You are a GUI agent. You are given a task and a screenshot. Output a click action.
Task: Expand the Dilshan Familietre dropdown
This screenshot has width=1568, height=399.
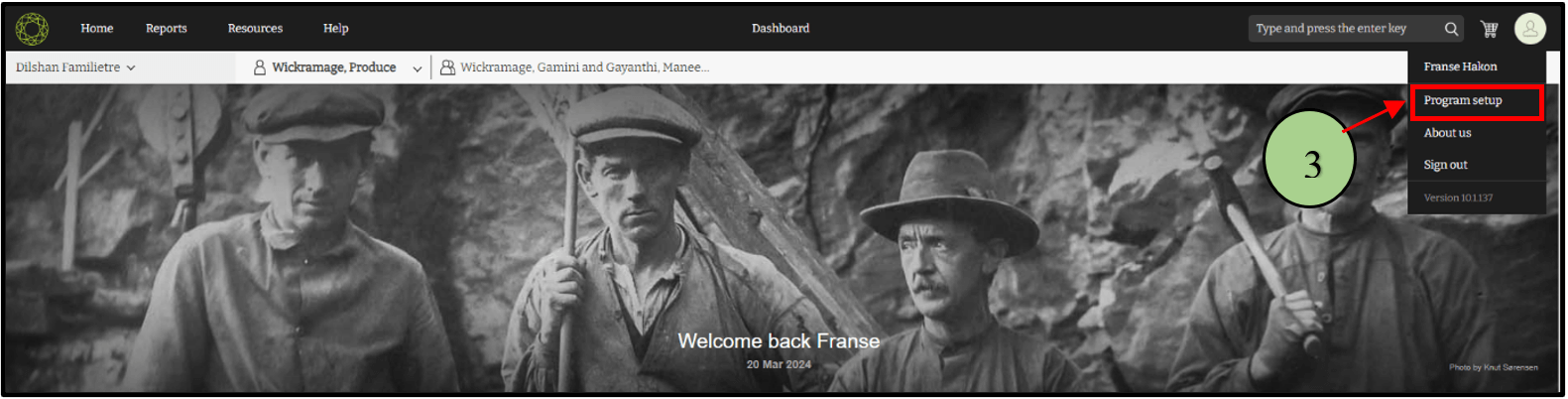tap(75, 67)
